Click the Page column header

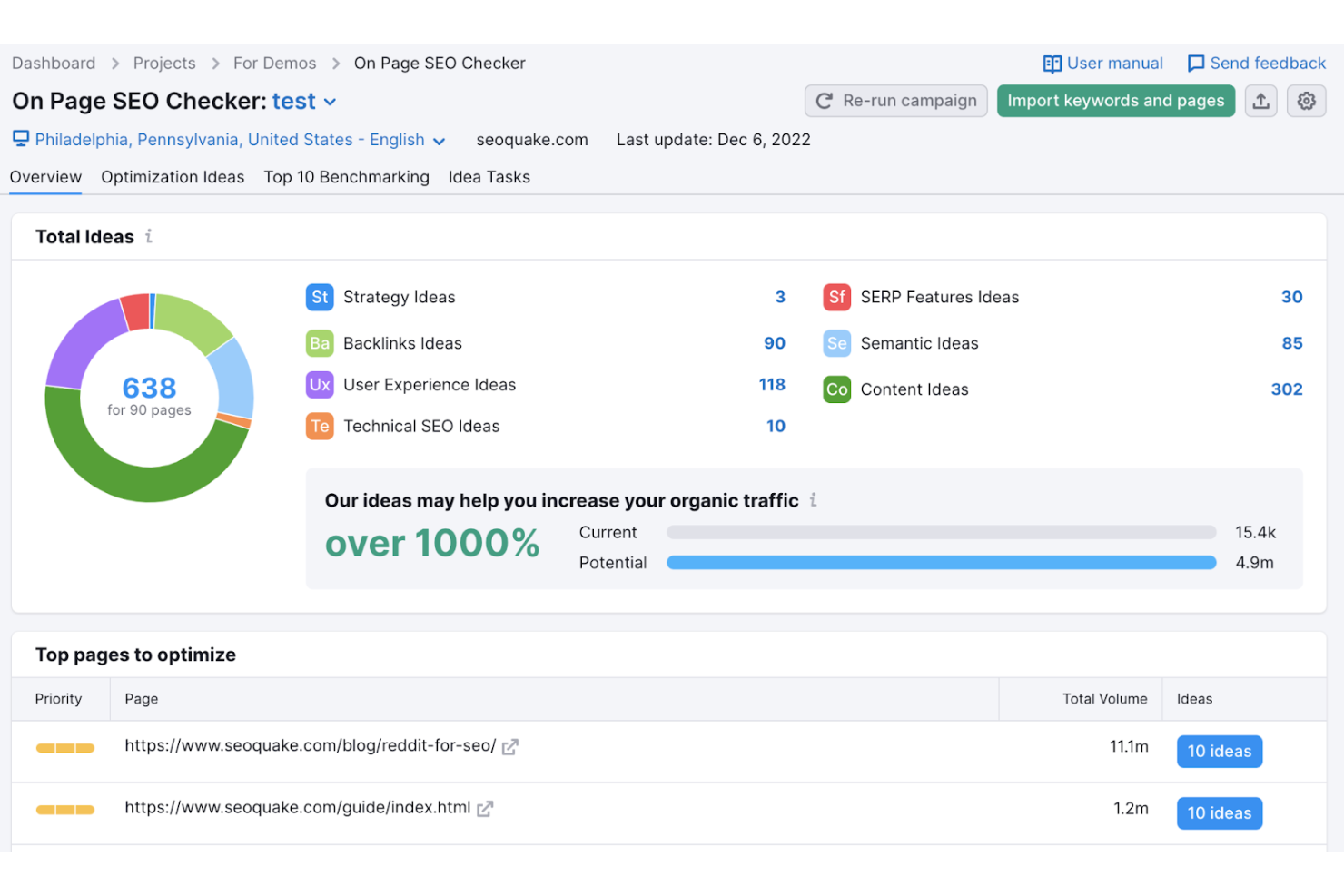pos(142,699)
